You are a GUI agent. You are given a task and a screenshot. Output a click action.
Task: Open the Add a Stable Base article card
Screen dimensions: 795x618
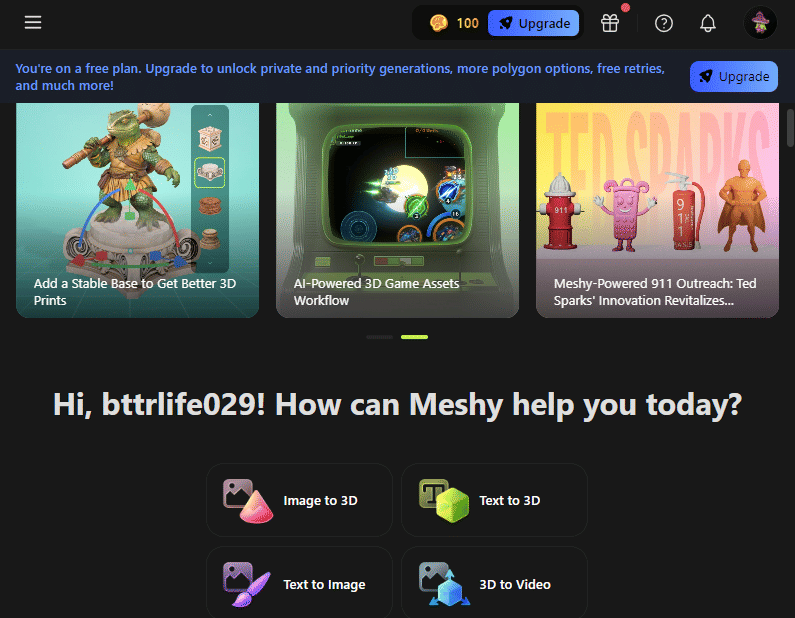[x=137, y=210]
